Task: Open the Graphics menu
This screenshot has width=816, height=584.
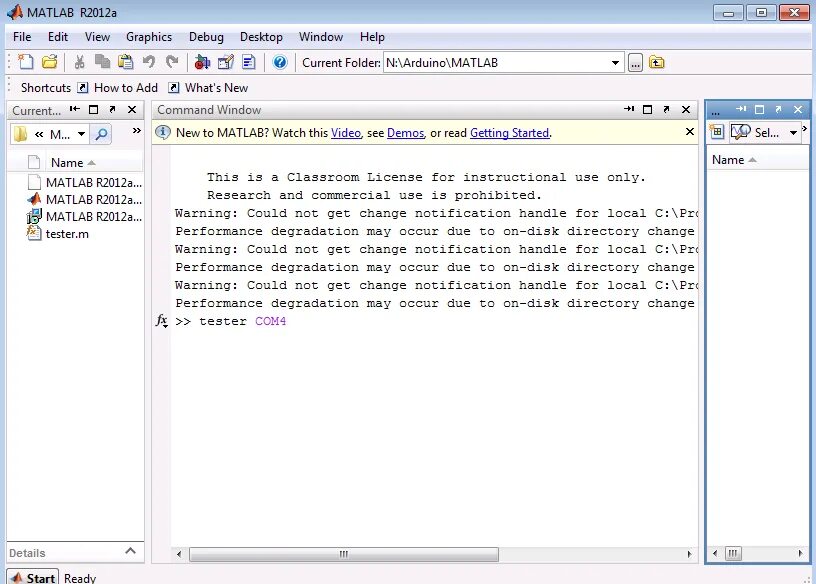Action: pos(149,37)
